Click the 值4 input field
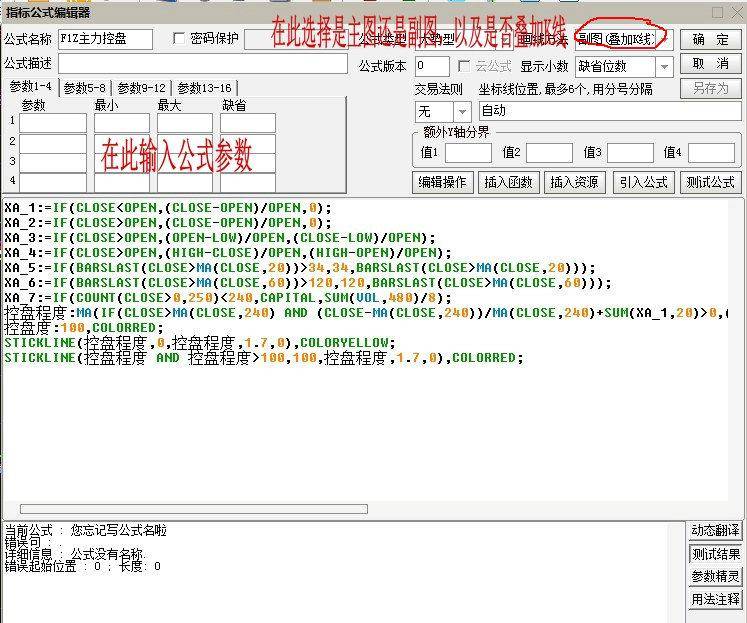This screenshot has height=623, width=747. coord(711,153)
